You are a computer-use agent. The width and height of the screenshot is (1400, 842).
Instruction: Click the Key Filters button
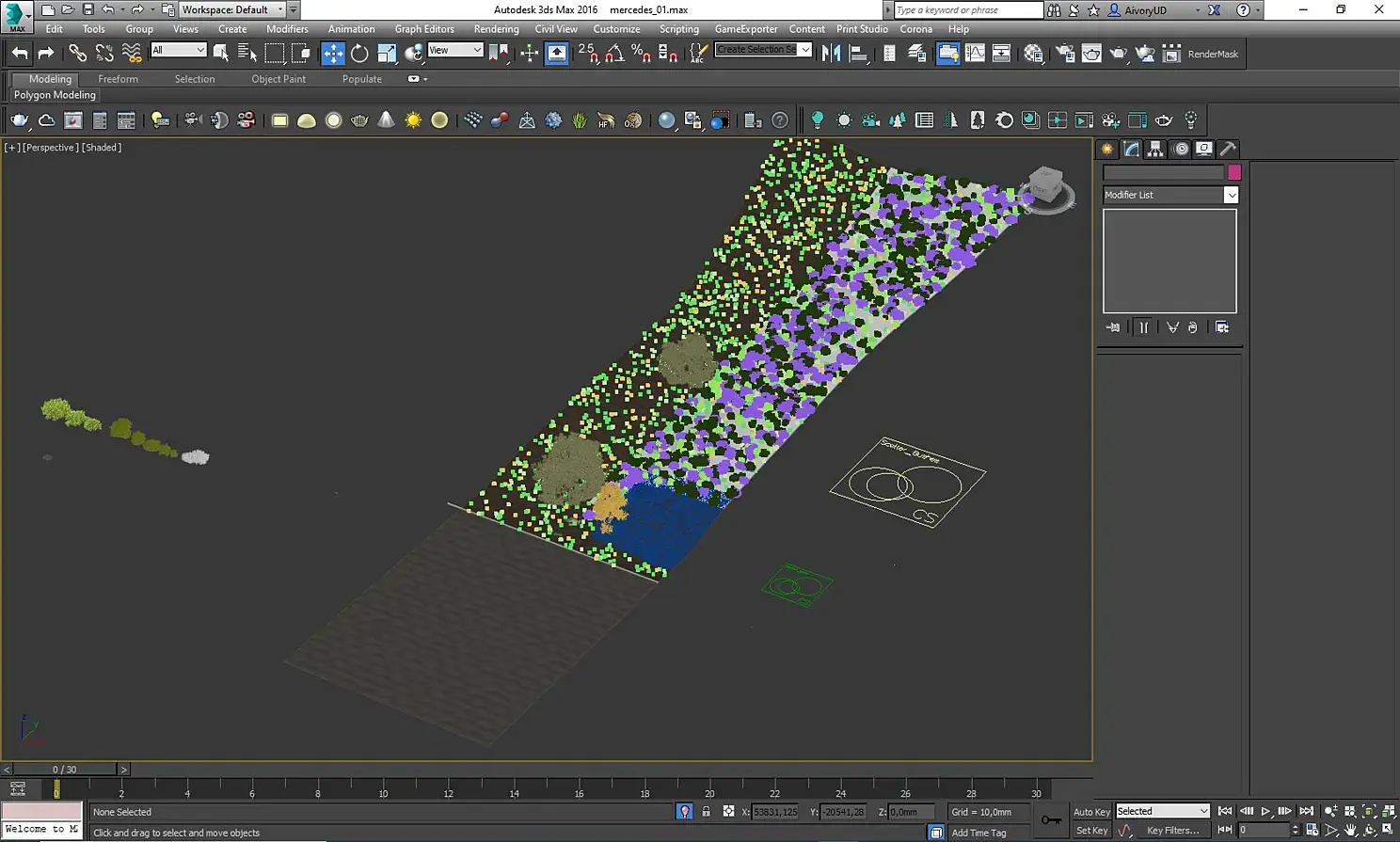(1172, 831)
